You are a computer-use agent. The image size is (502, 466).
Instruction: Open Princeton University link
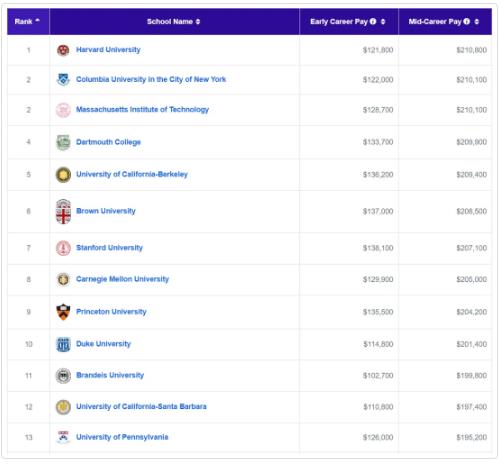click(x=111, y=312)
